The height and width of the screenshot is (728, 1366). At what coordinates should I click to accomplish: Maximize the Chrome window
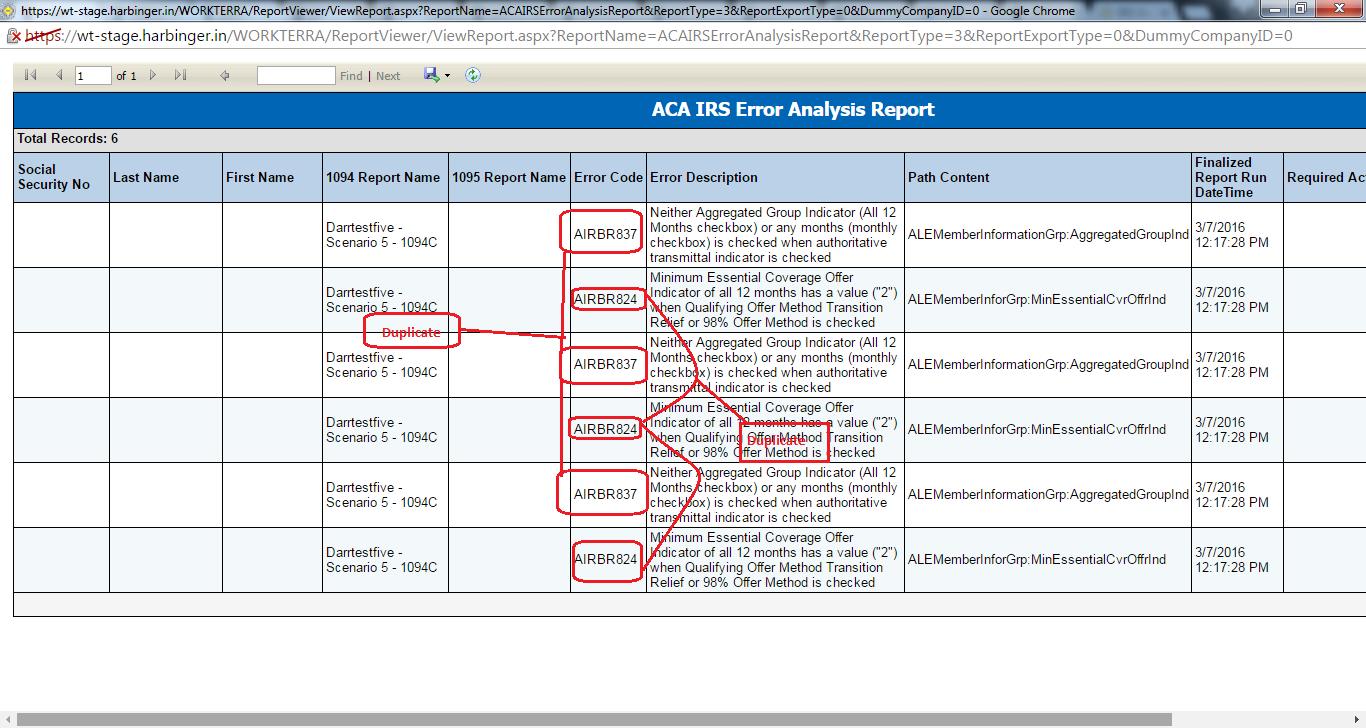tap(1300, 9)
